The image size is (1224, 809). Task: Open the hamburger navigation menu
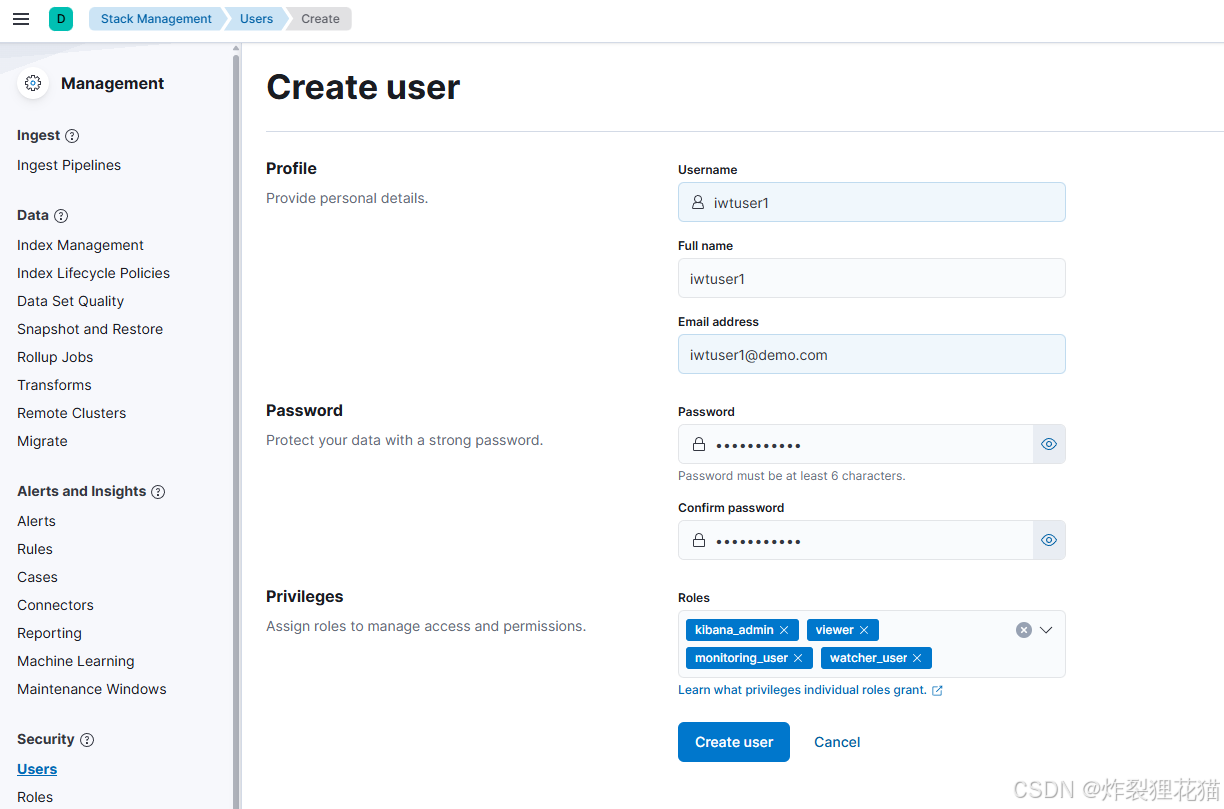[x=20, y=19]
